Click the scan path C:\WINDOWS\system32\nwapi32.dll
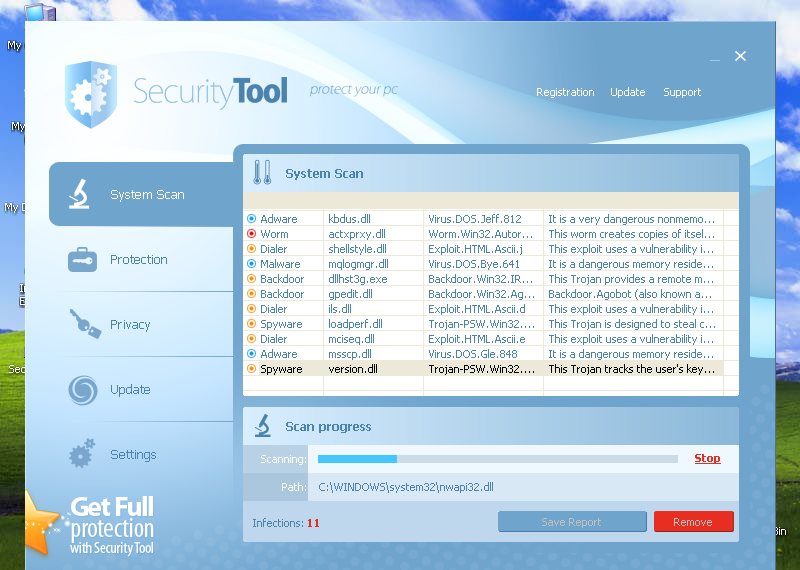Image resolution: width=800 pixels, height=570 pixels. tap(406, 487)
